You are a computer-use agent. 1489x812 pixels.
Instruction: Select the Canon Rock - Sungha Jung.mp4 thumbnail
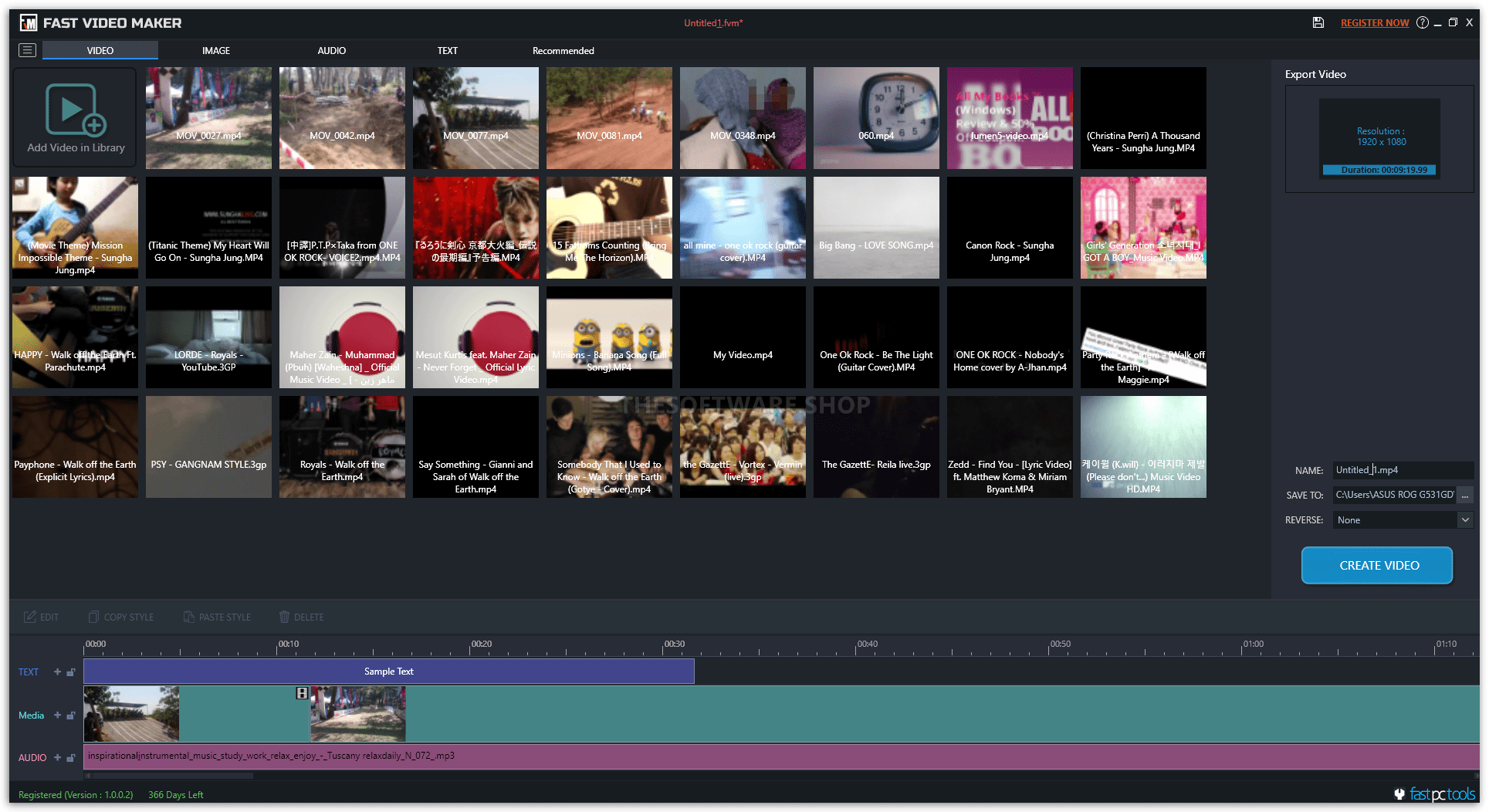[1010, 228]
